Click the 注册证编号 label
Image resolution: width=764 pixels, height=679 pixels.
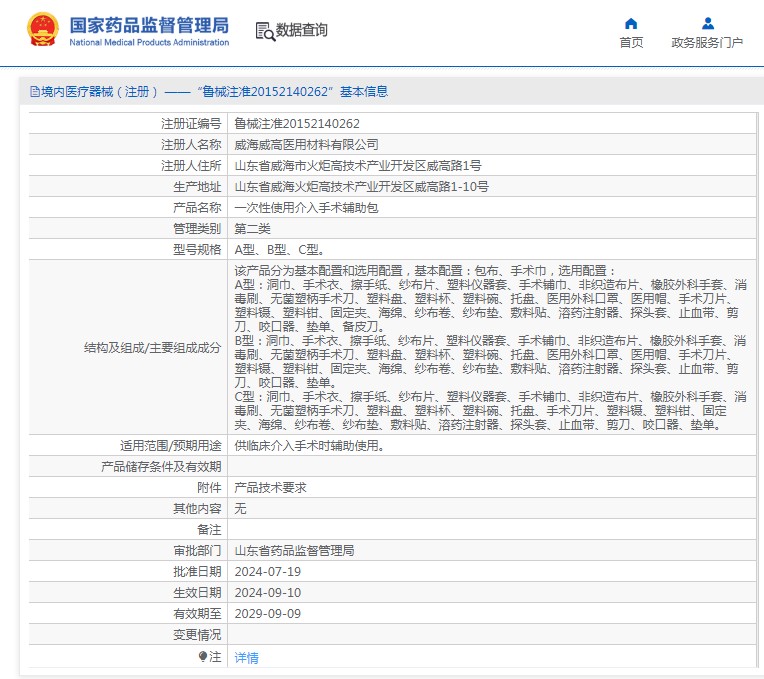point(191,124)
